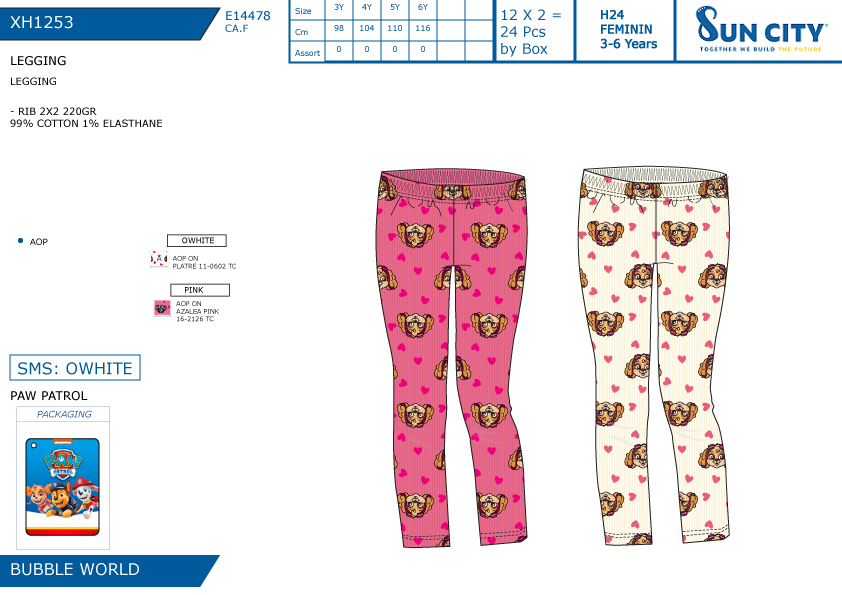Click the azalea PINK AOP swatch

162,308
